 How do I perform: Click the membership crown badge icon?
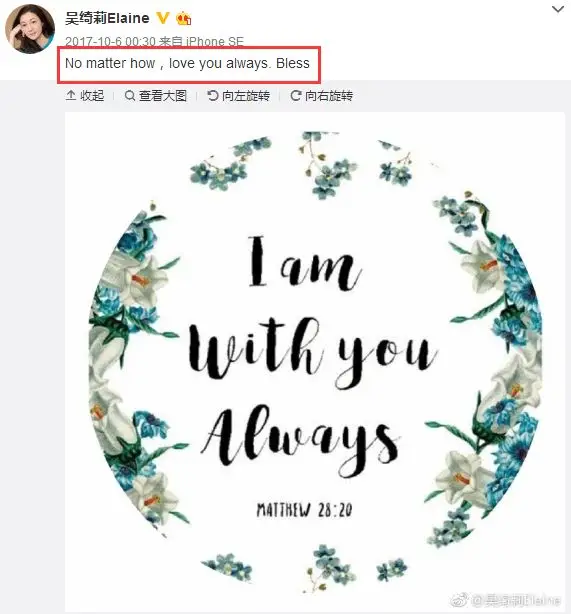click(x=183, y=18)
